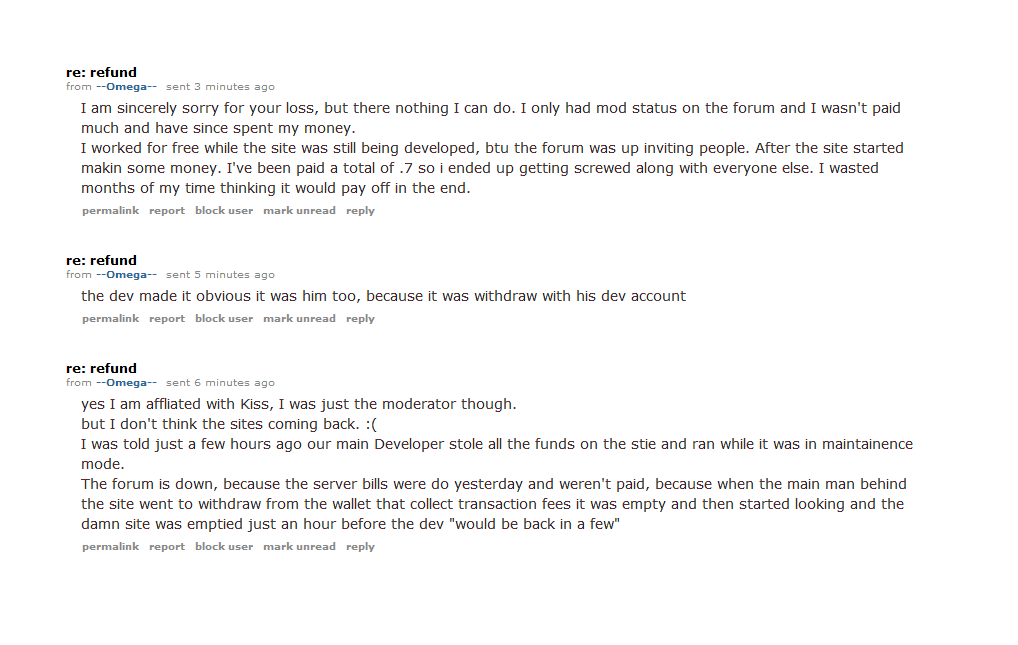Viewport: 1018px width, 645px height.
Task: Report the message sent 3 minutes ago
Action: (x=167, y=211)
